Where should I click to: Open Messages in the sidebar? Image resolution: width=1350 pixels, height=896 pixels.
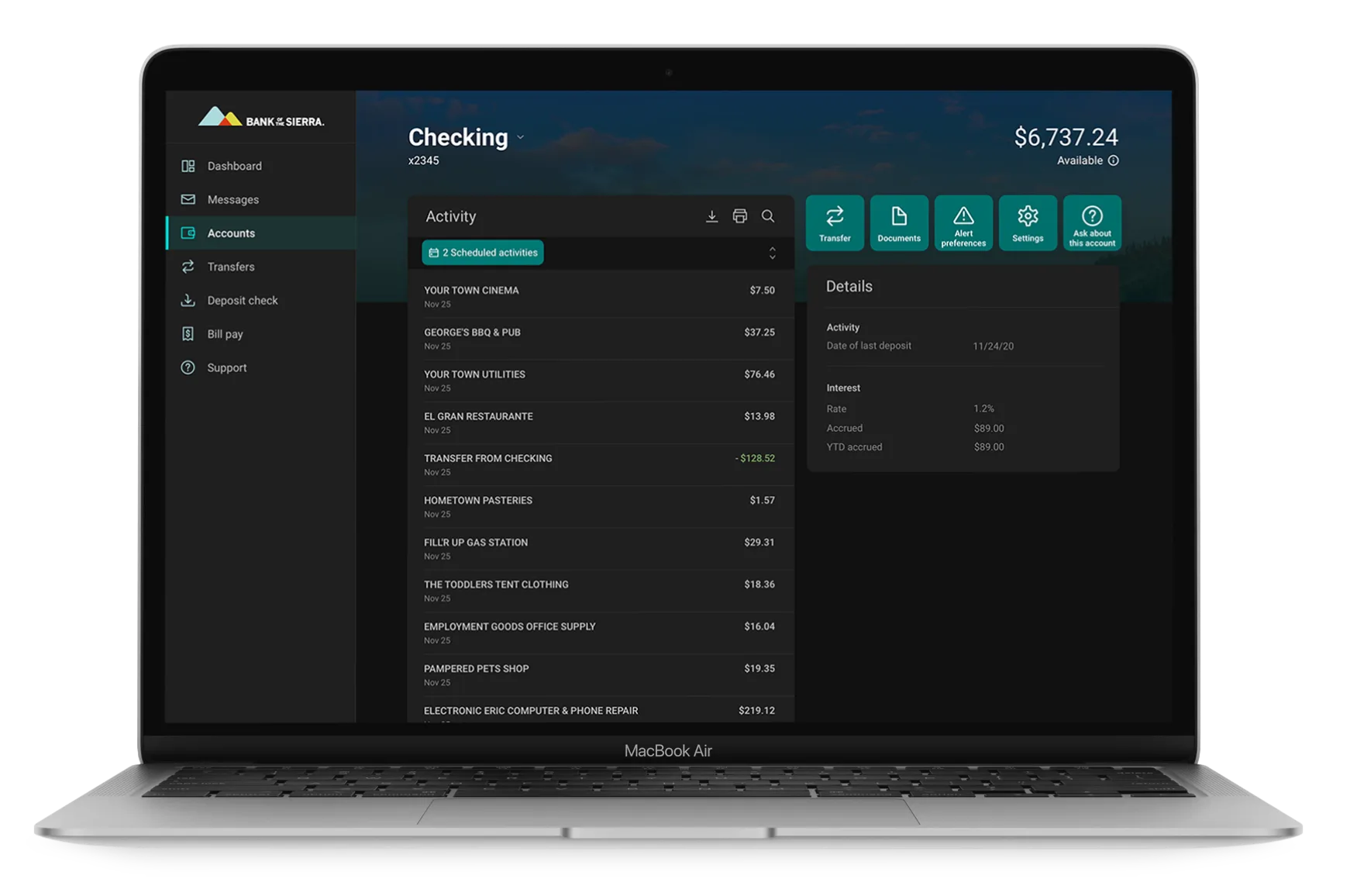[x=232, y=200]
